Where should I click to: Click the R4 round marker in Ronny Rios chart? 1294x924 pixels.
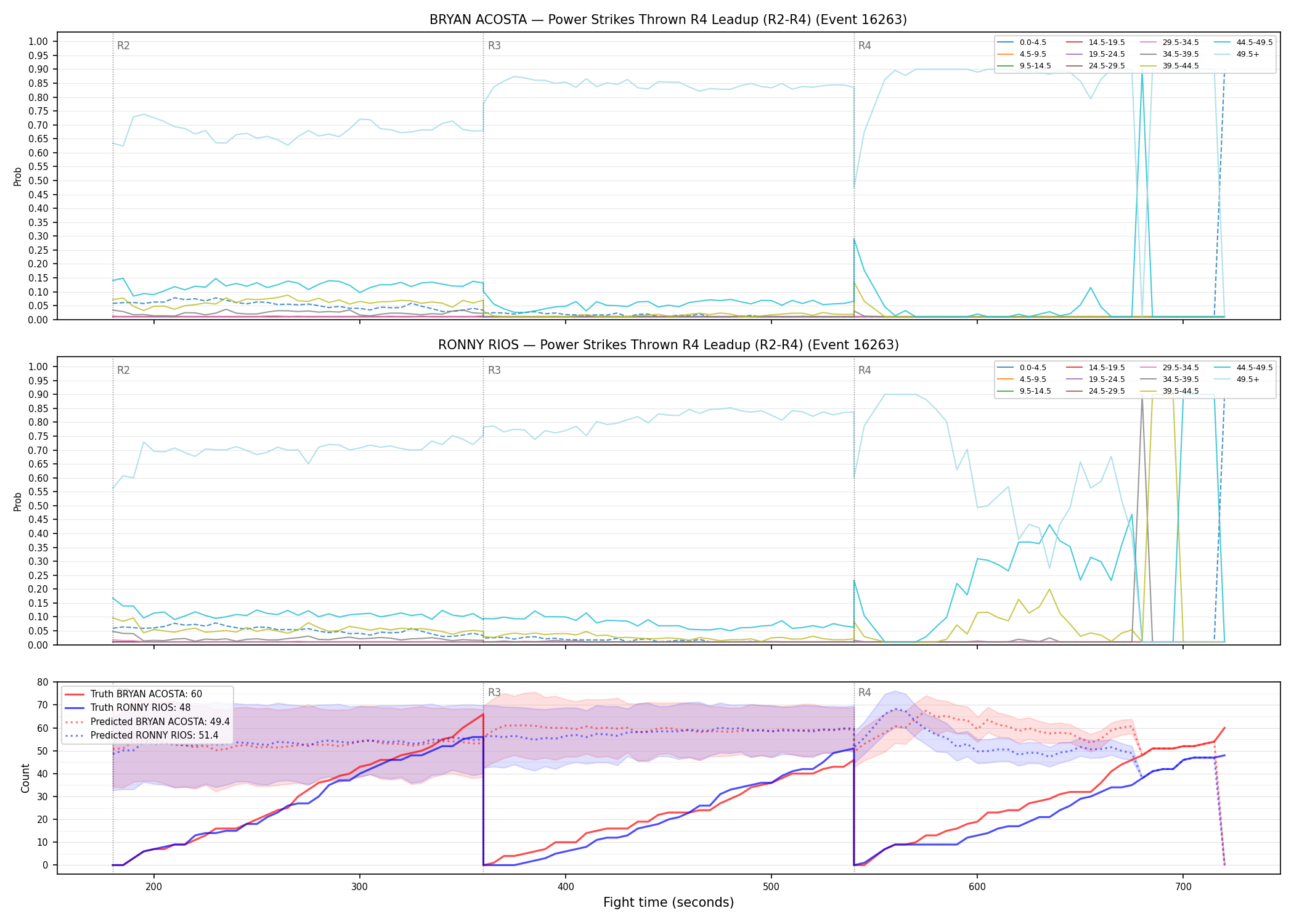click(x=865, y=370)
